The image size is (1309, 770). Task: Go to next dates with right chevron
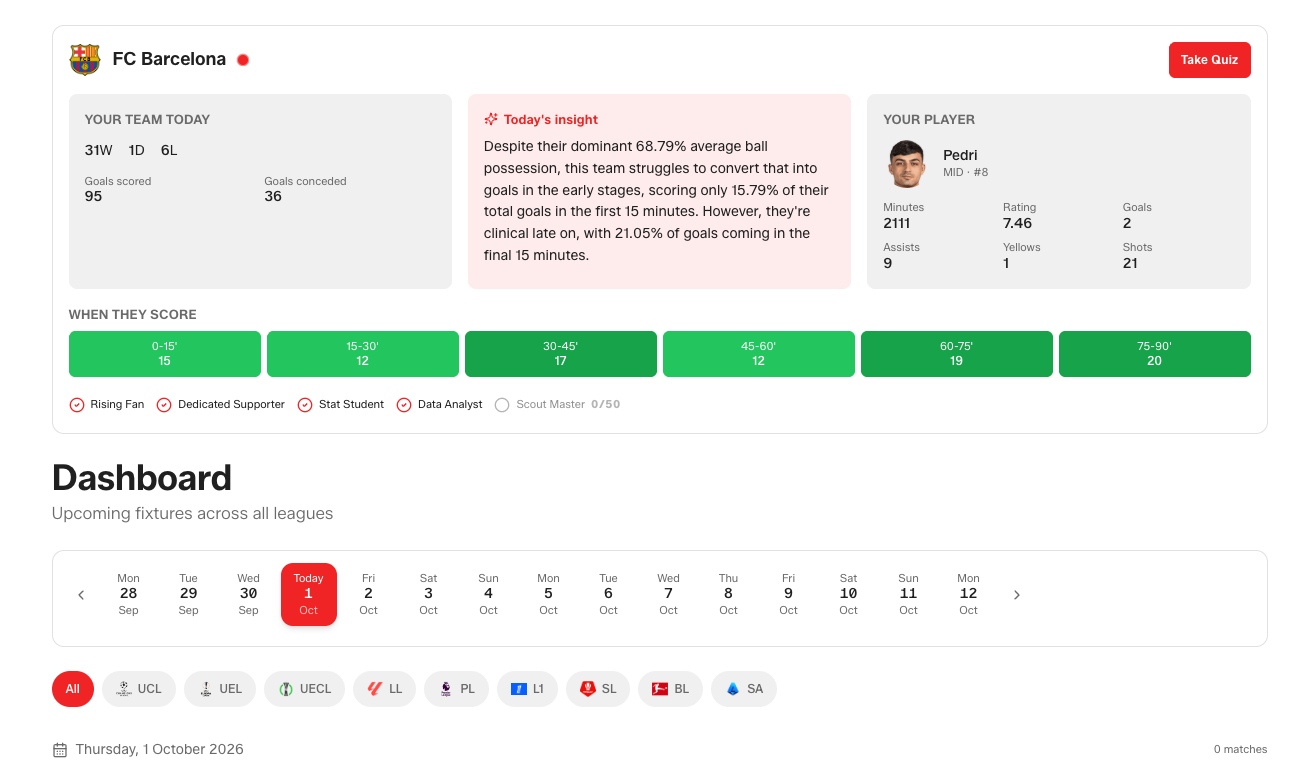pyautogui.click(x=1017, y=595)
